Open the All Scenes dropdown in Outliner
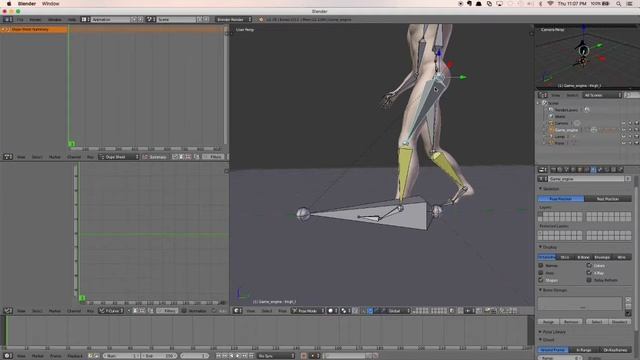This screenshot has height=360, width=640. 602,95
